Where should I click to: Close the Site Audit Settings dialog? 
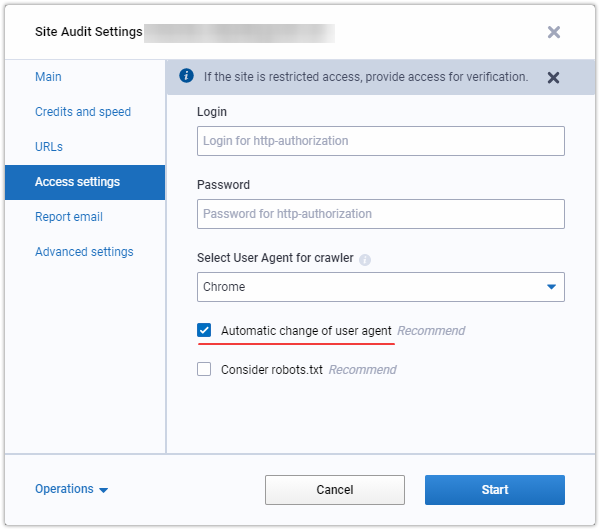(553, 32)
